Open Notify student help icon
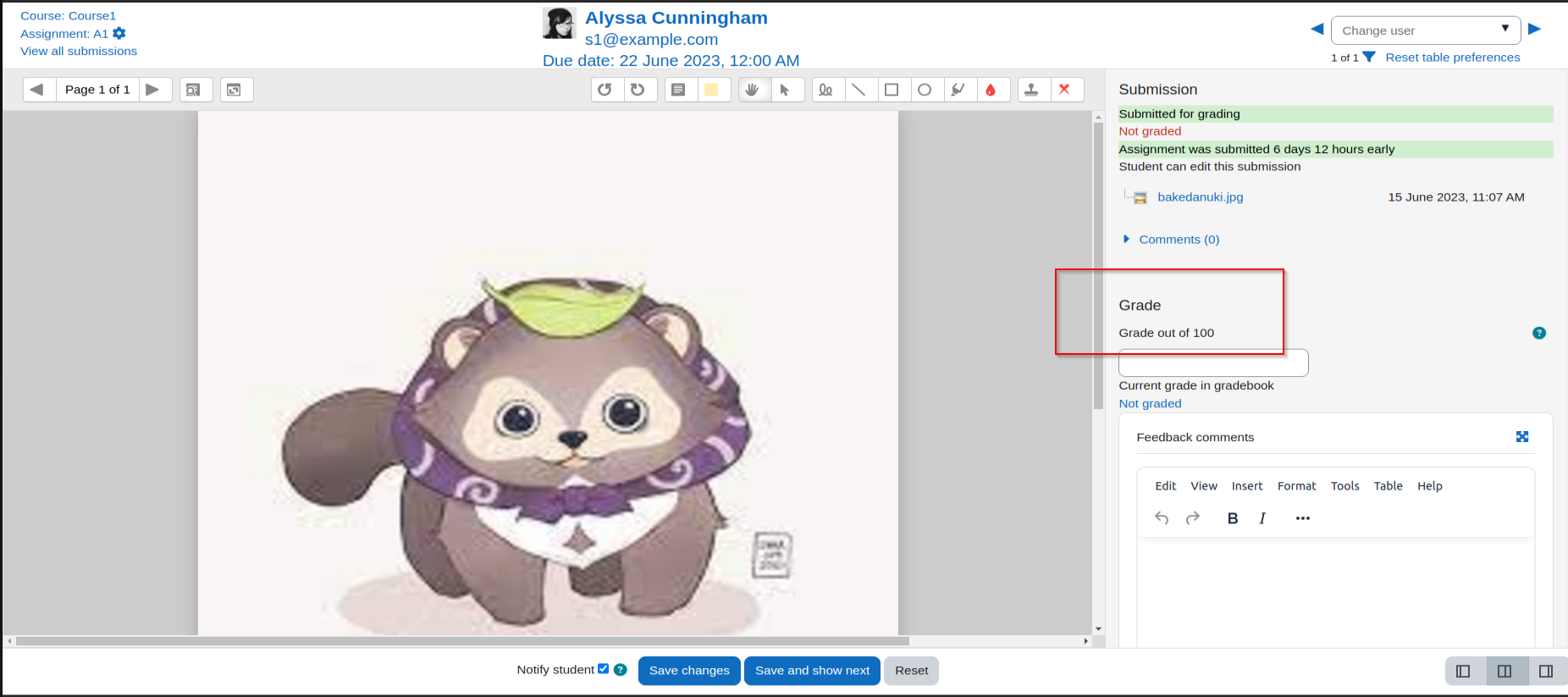The height and width of the screenshot is (697, 1568). point(621,670)
